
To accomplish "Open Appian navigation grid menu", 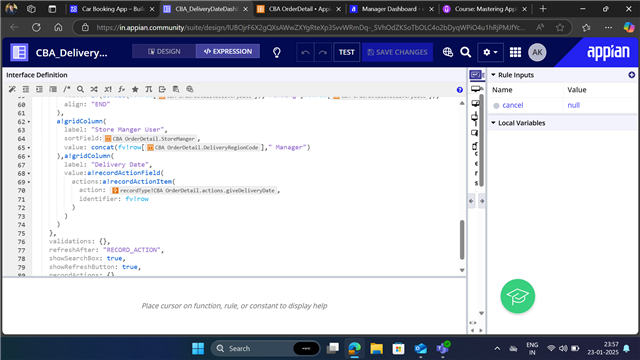I will click(515, 52).
